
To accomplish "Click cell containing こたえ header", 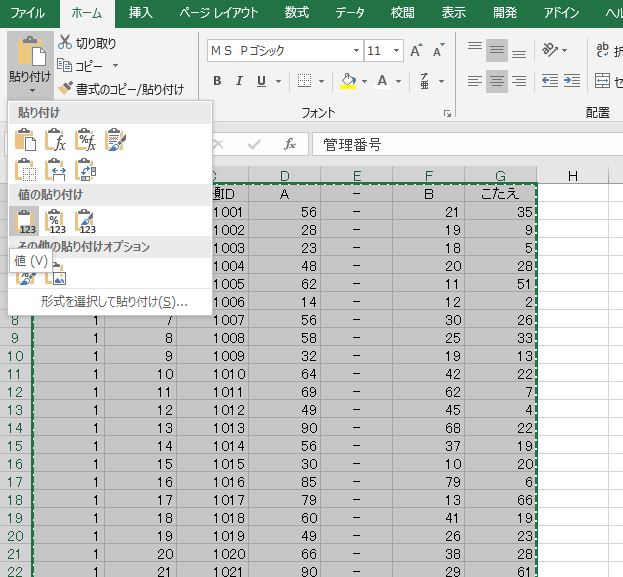I will [500, 194].
